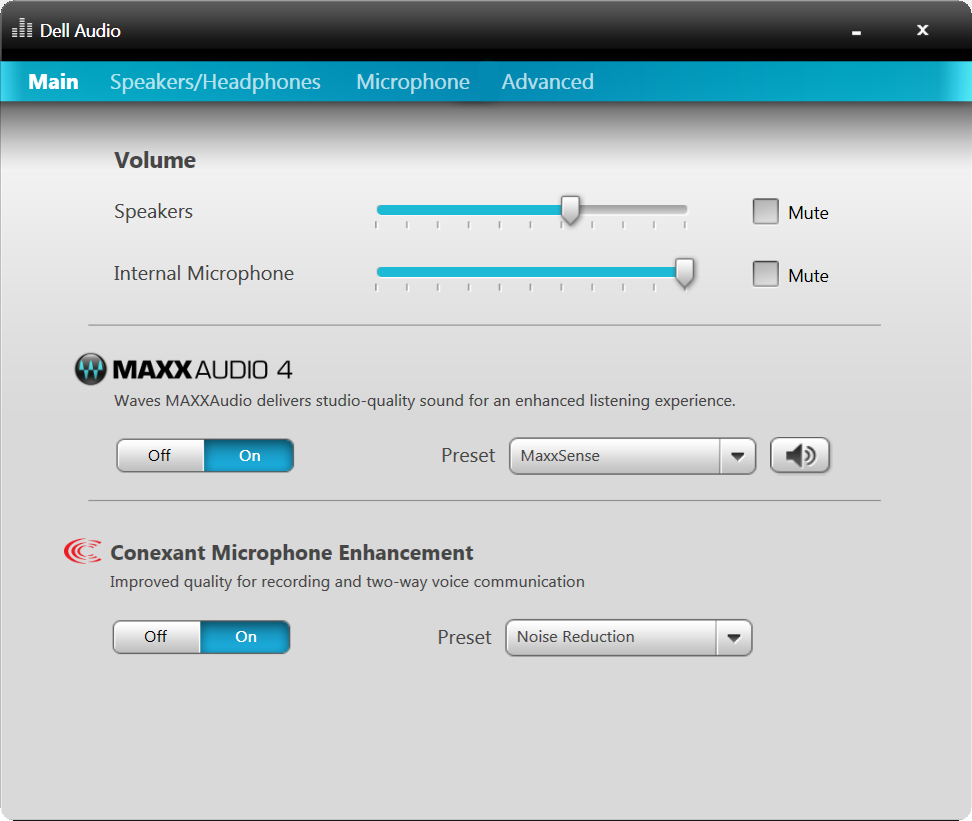Screen dimensions: 972x821
Task: Switch to the Main tab
Action: coord(53,82)
